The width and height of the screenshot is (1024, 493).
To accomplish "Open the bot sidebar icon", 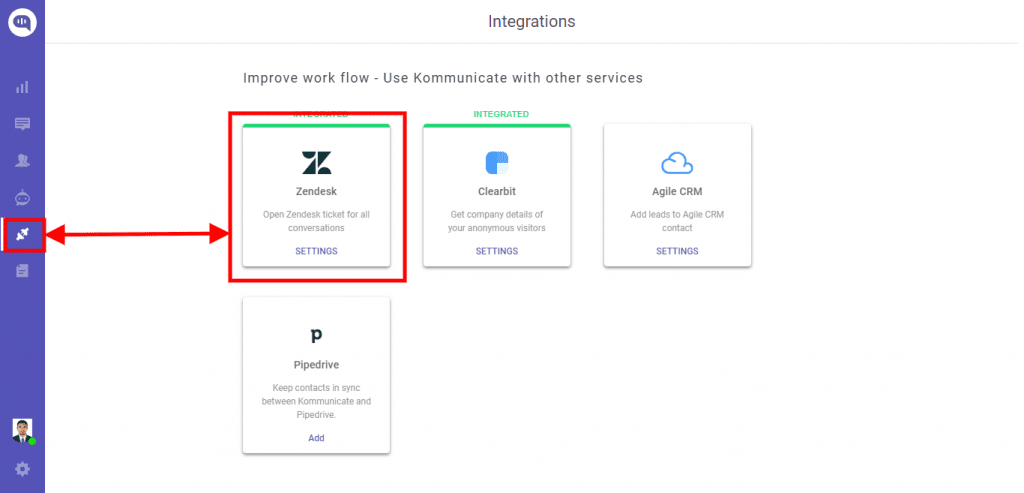I will coord(22,197).
